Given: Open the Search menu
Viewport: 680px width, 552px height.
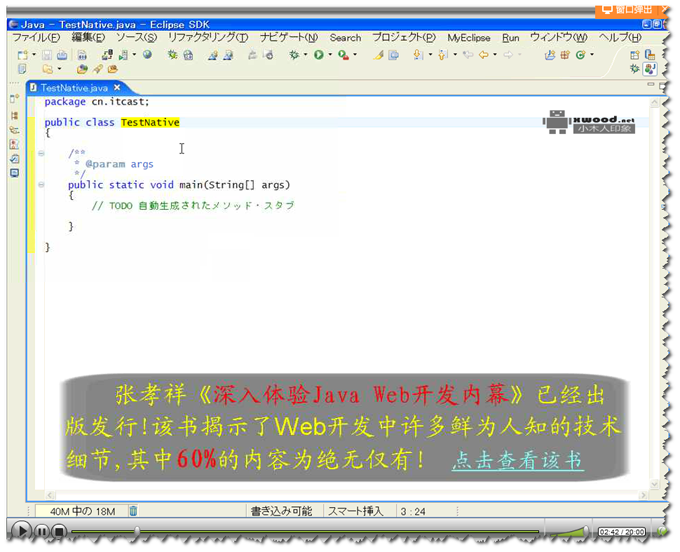Looking at the screenshot, I should (345, 38).
